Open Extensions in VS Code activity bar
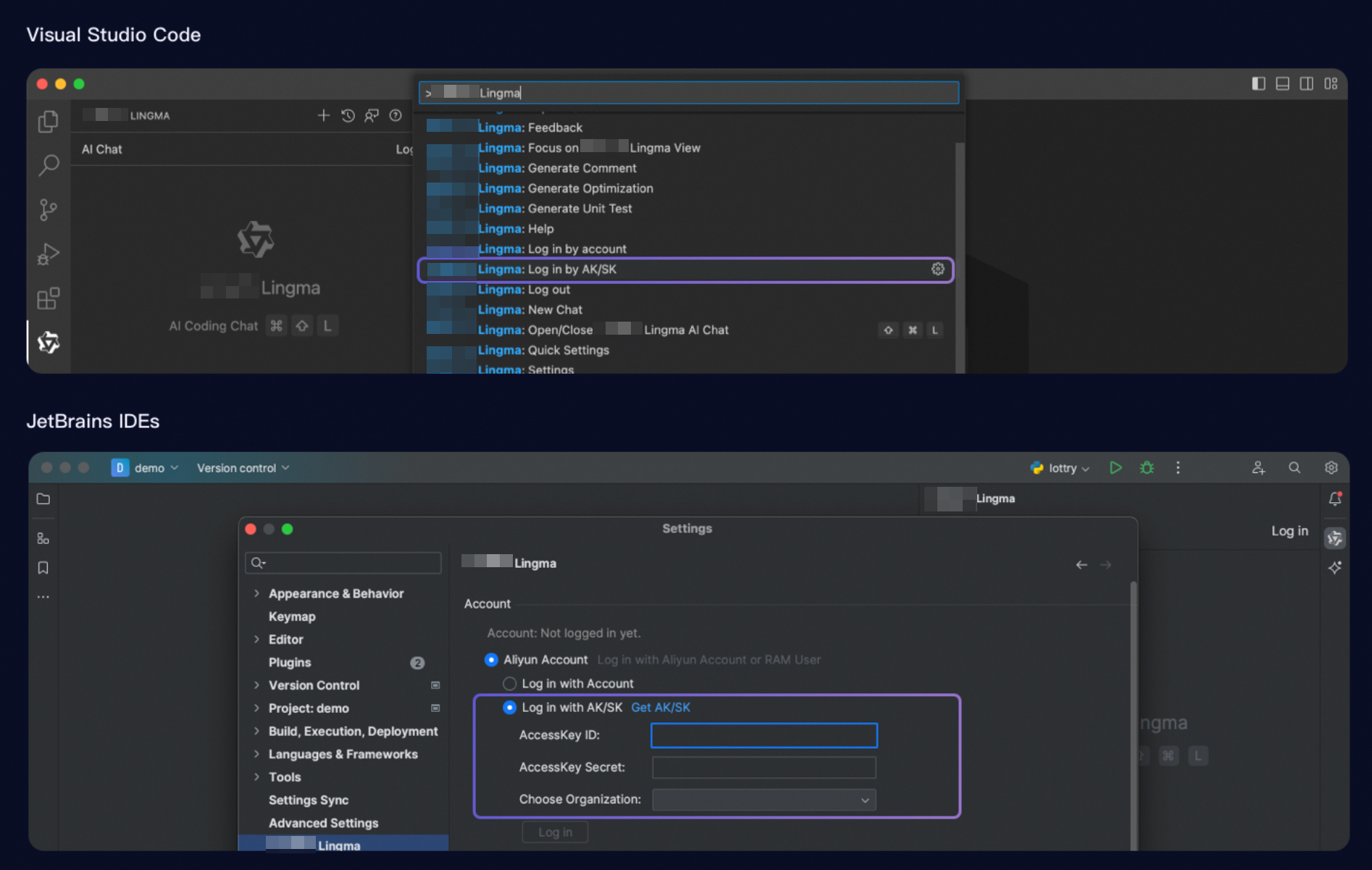This screenshot has width=1372, height=870. (49, 298)
